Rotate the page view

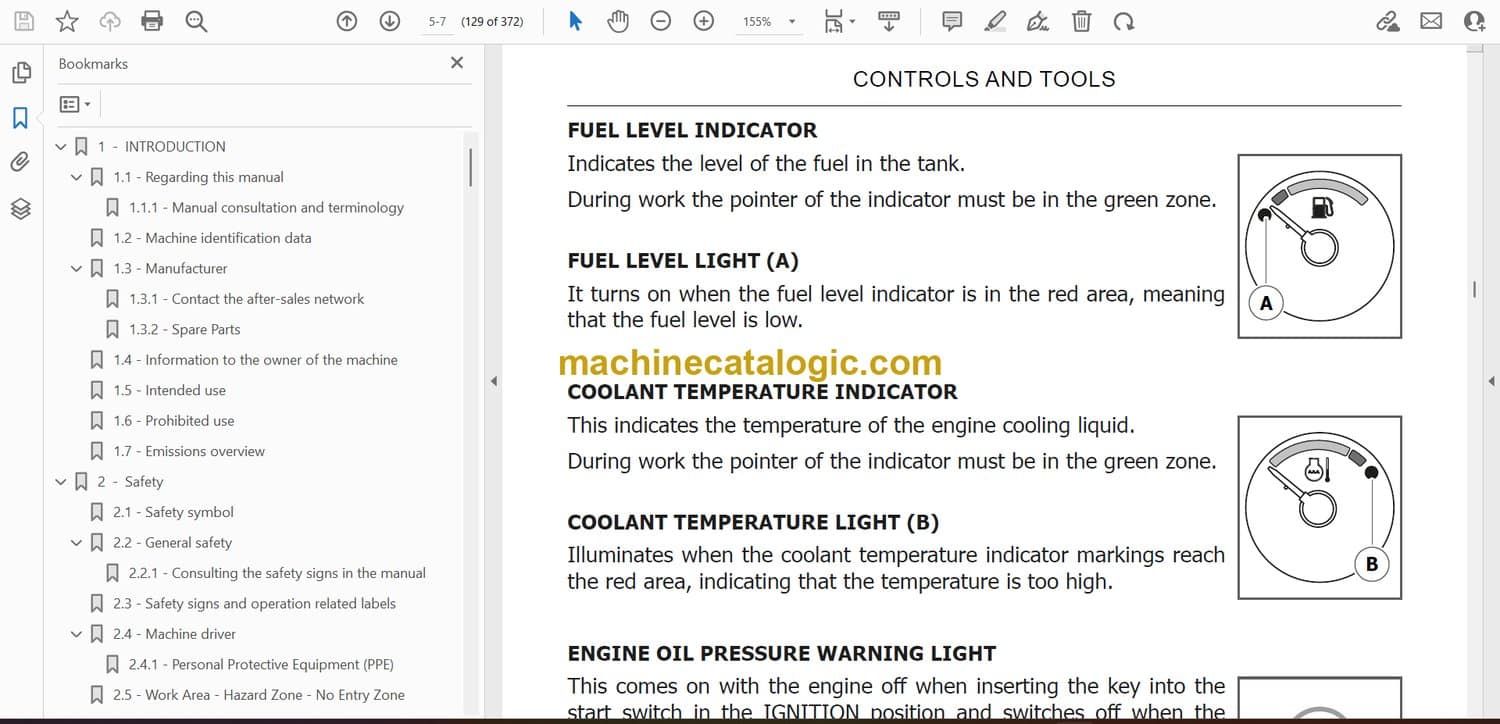click(x=1124, y=21)
